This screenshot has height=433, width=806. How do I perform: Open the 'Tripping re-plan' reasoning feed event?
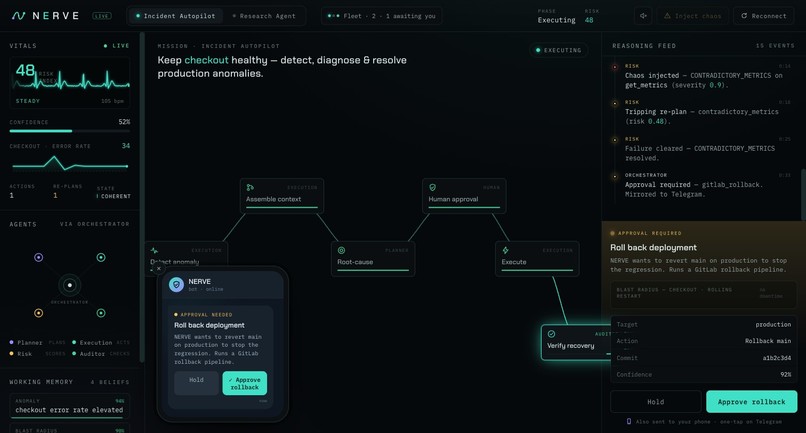pos(703,112)
